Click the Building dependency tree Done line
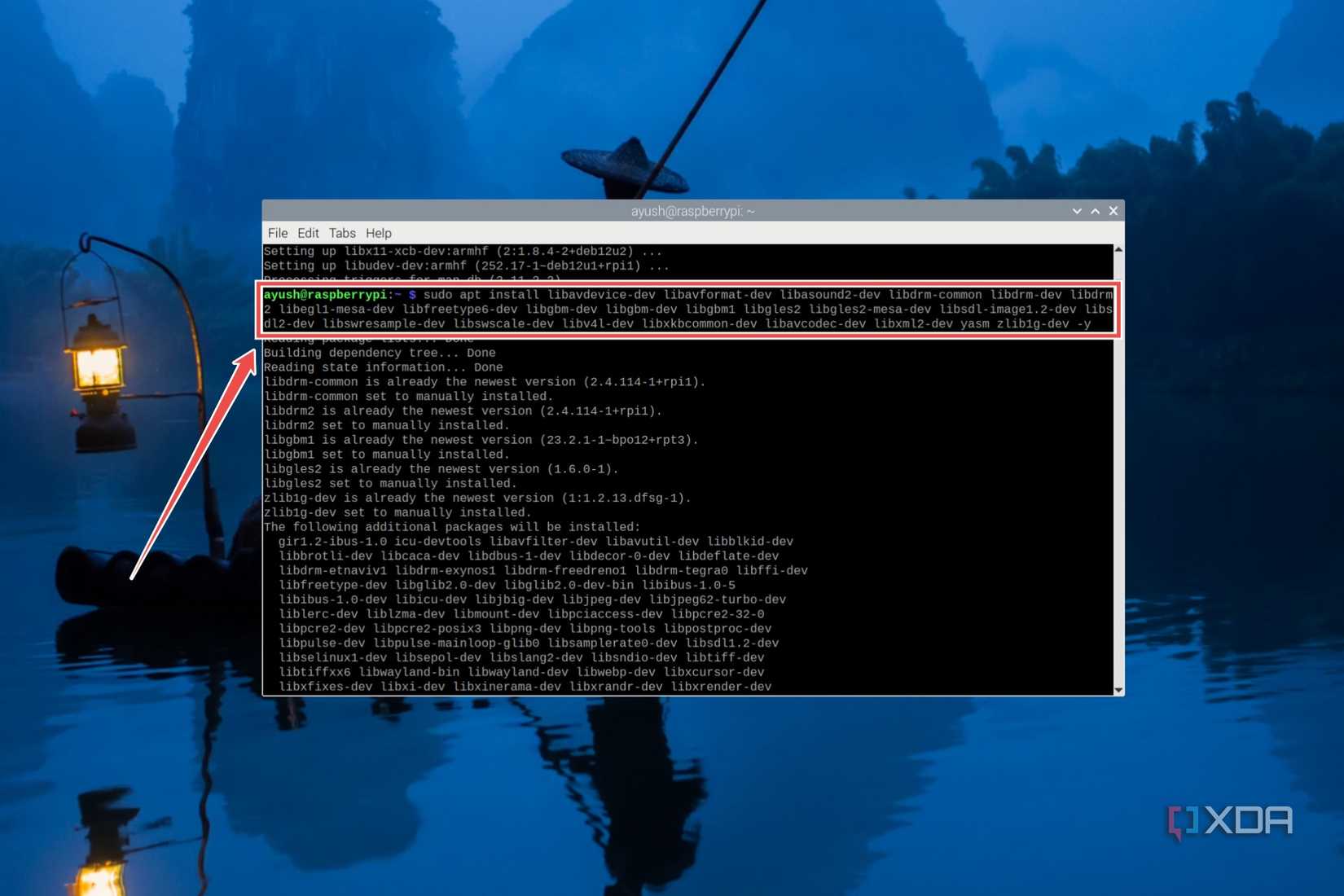Viewport: 1344px width, 896px height. point(380,352)
